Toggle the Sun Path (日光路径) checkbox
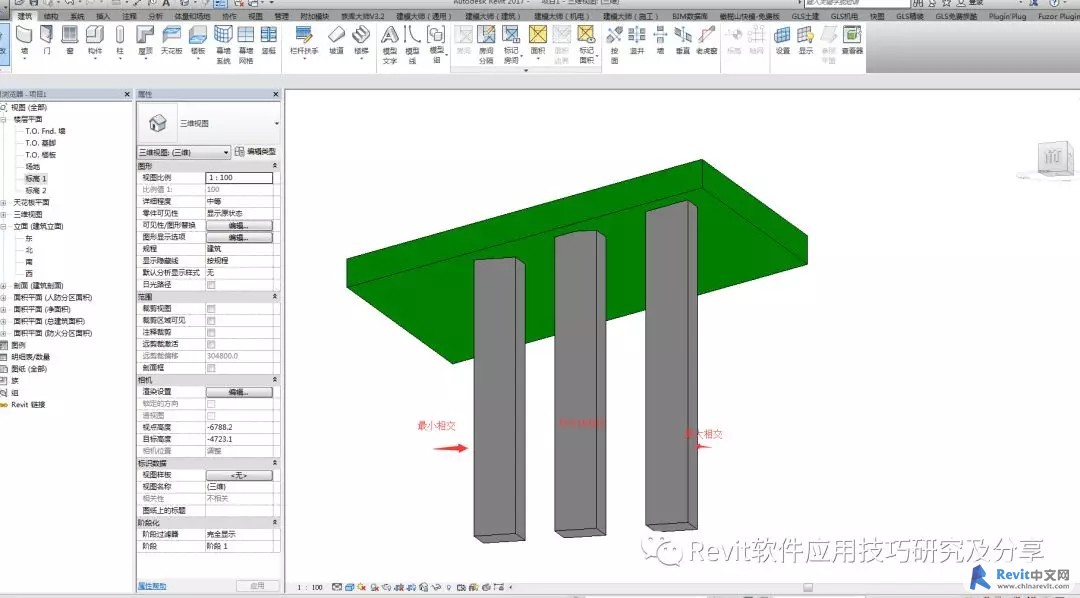The height and width of the screenshot is (598, 1080). pyautogui.click(x=211, y=285)
